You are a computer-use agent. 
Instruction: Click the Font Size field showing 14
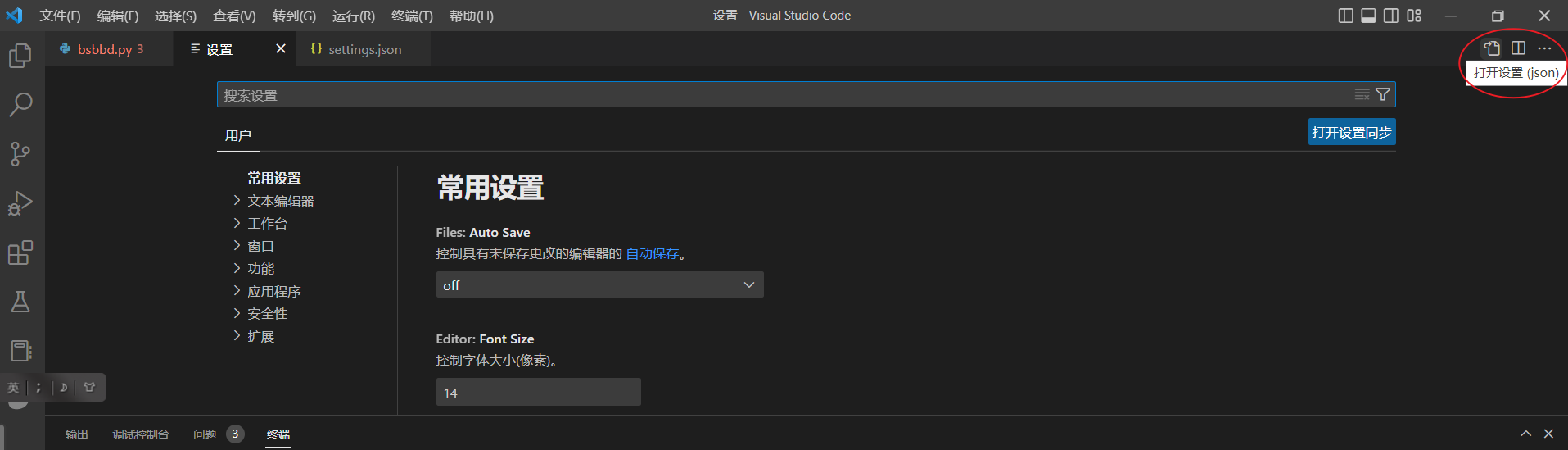[x=538, y=393]
